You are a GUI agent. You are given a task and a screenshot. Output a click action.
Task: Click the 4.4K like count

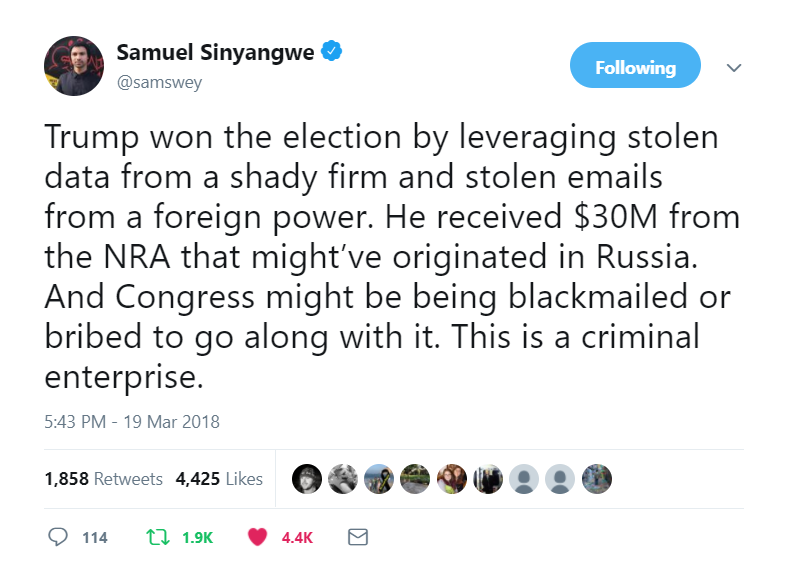297,537
